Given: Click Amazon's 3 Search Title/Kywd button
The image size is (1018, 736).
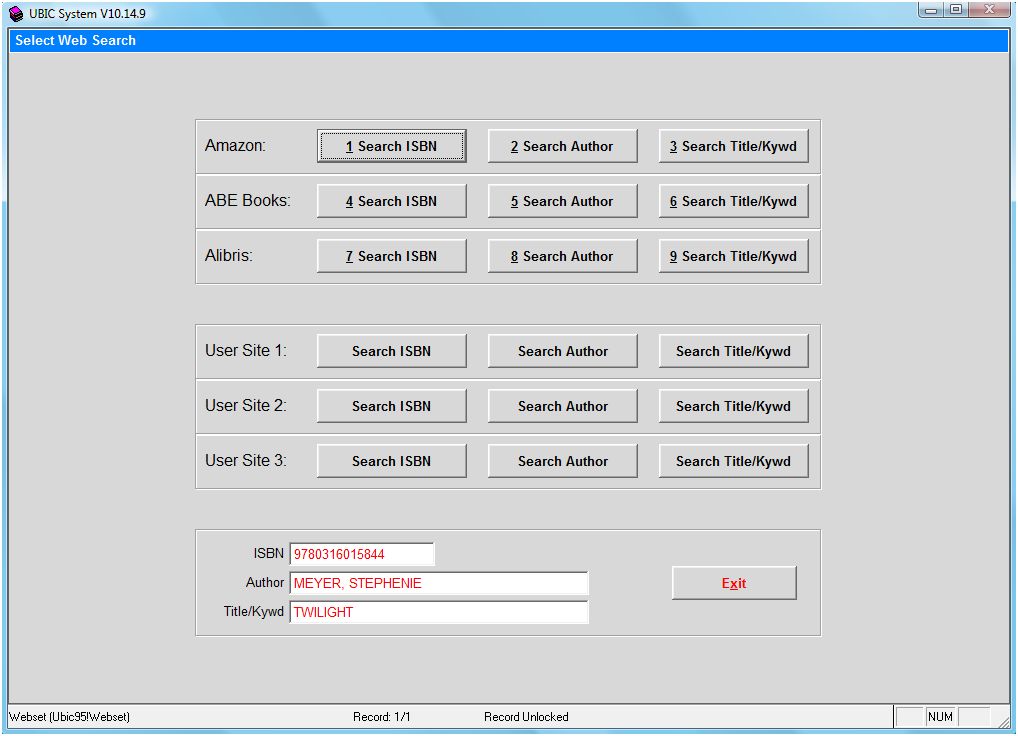Looking at the screenshot, I should [733, 146].
